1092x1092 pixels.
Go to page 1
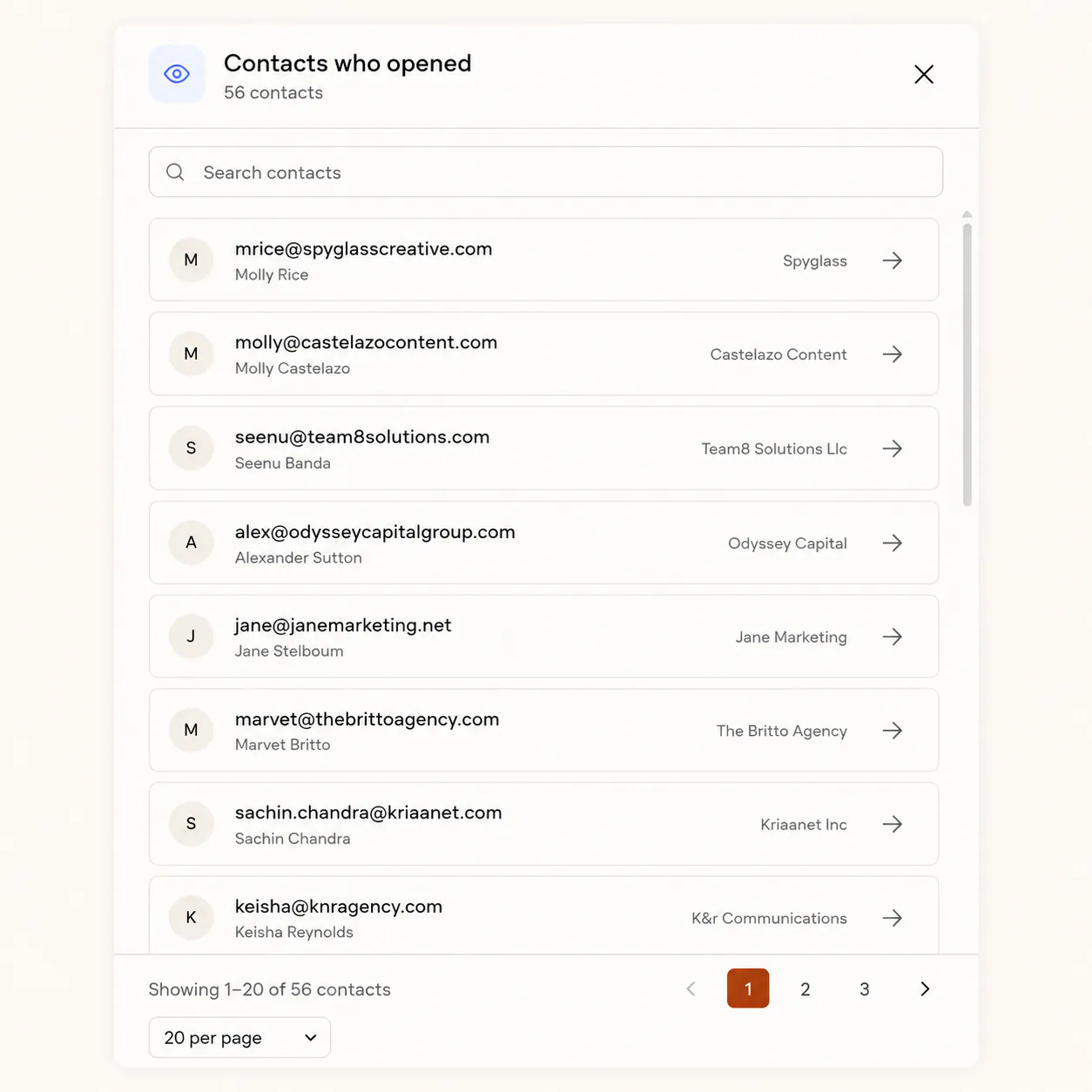[748, 988]
